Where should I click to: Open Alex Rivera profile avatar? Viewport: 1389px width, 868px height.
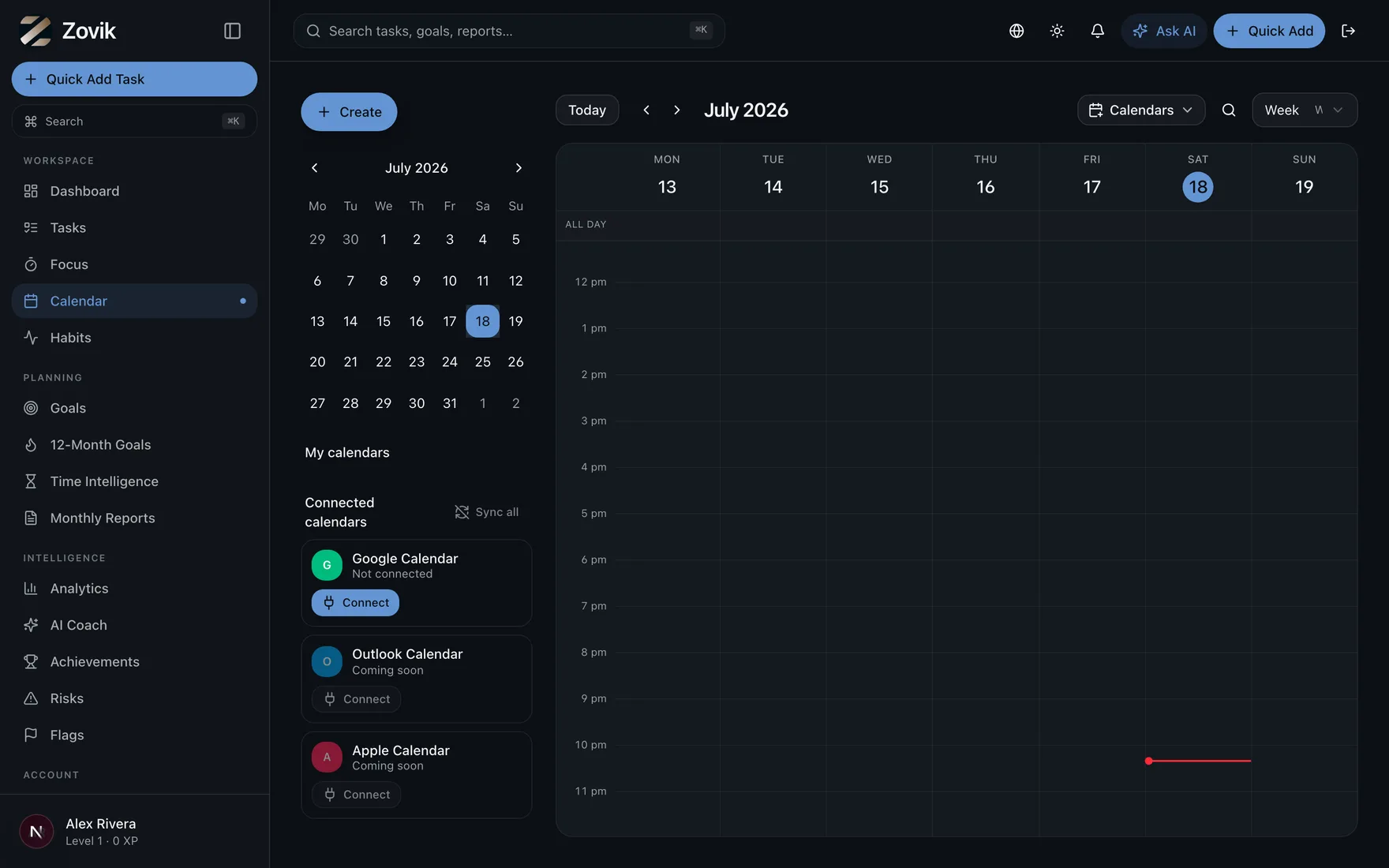[36, 831]
